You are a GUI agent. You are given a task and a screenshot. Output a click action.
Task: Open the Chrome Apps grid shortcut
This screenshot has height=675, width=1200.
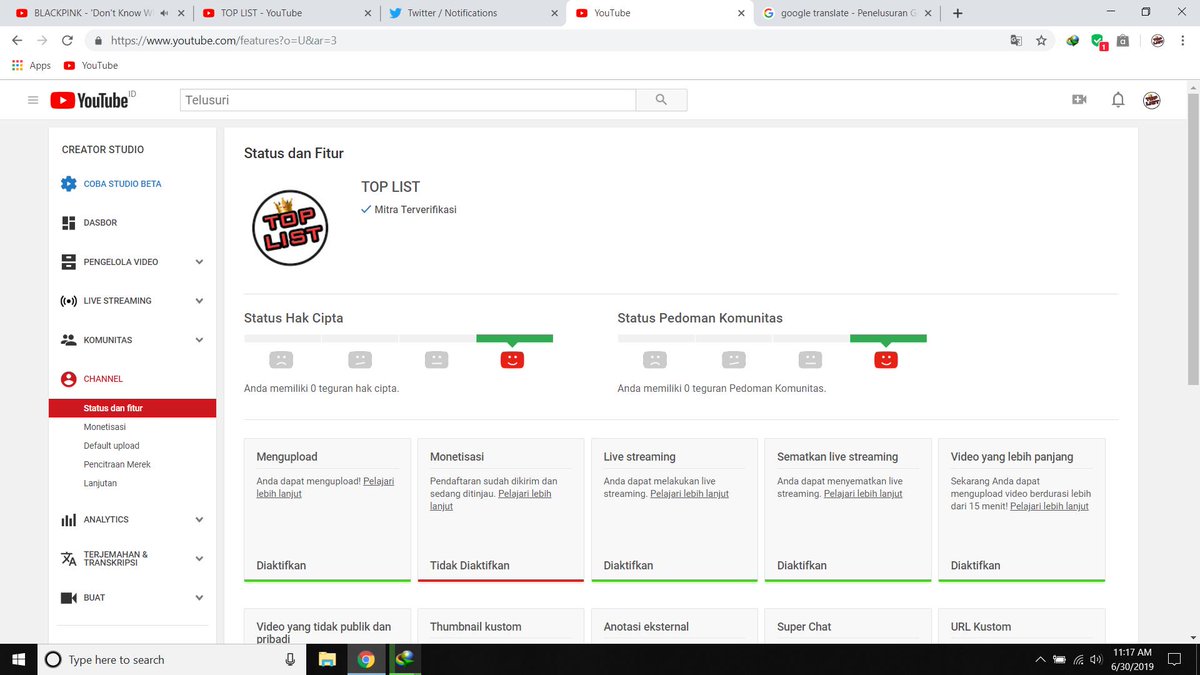click(x=30, y=65)
